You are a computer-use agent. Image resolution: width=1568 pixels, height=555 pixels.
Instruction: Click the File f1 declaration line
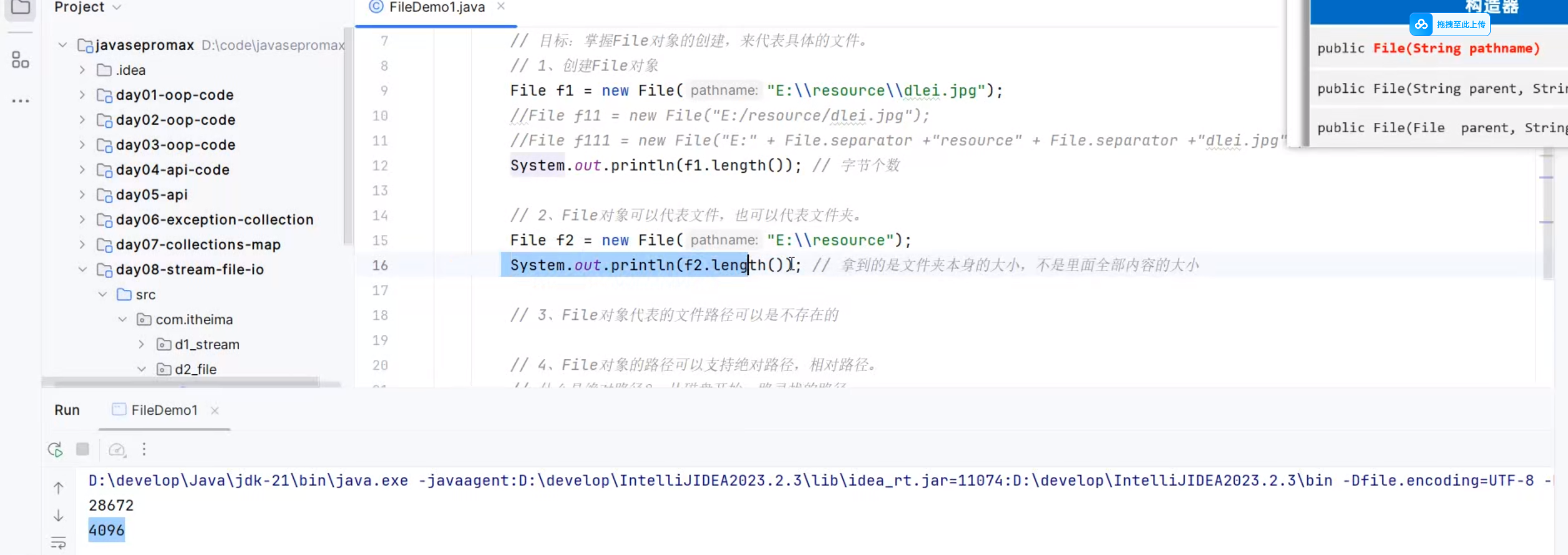point(757,90)
